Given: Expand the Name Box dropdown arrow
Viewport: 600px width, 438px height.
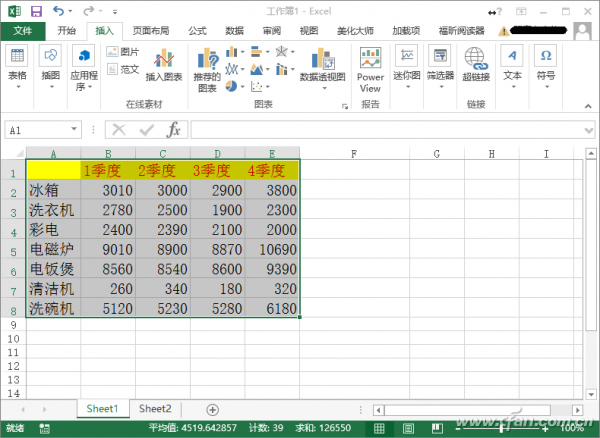Looking at the screenshot, I should coord(74,129).
